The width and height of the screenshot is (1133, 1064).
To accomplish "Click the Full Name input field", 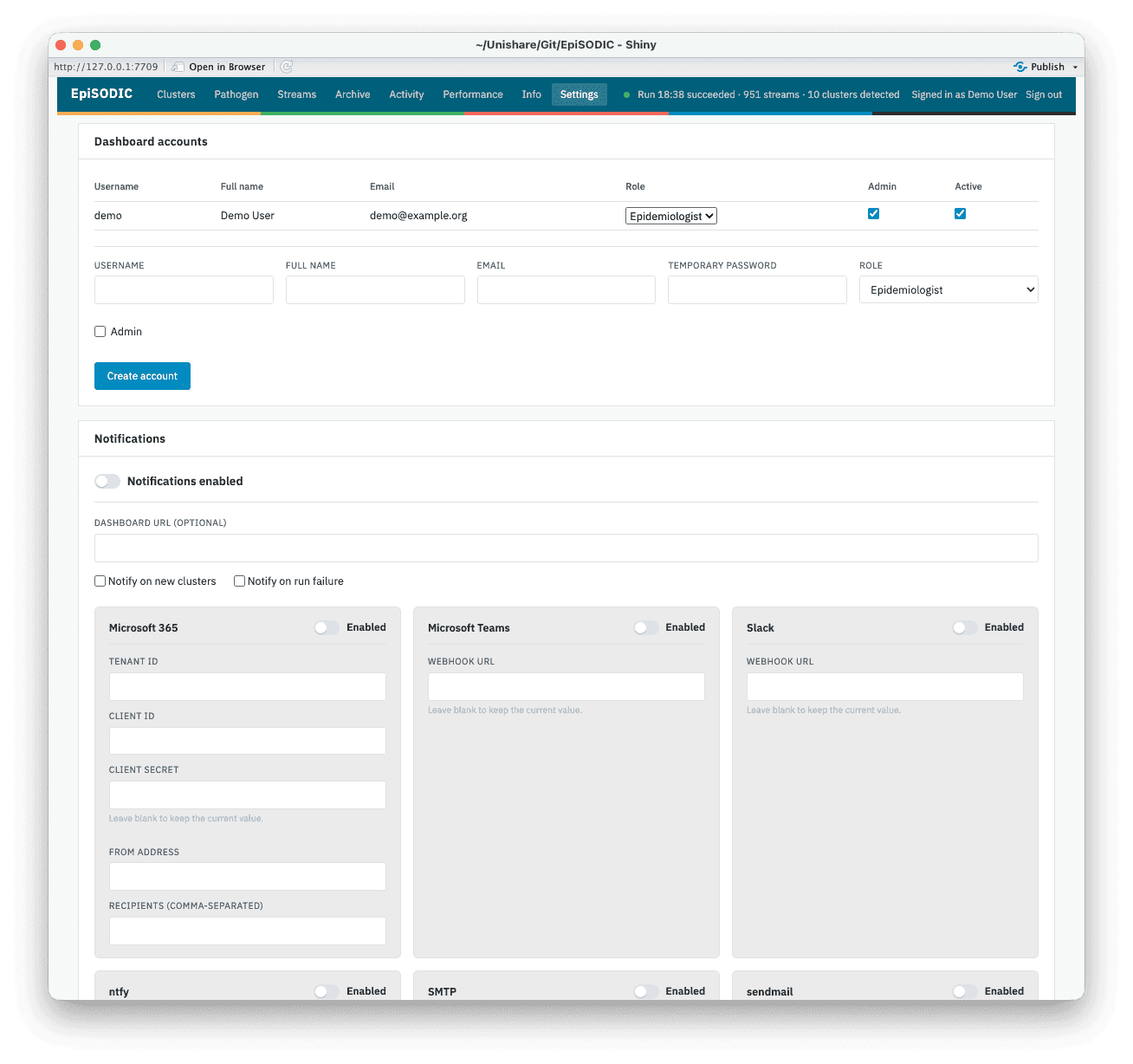I will [x=375, y=289].
